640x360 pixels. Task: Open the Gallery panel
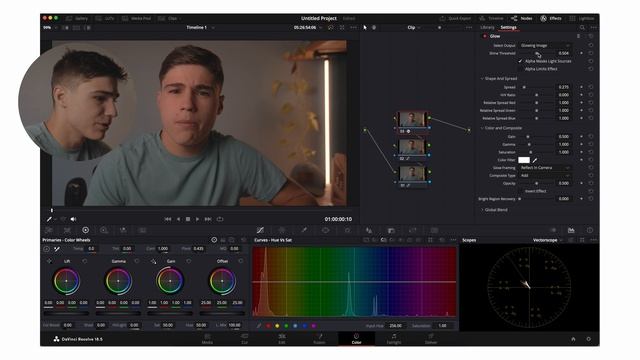tap(77, 18)
